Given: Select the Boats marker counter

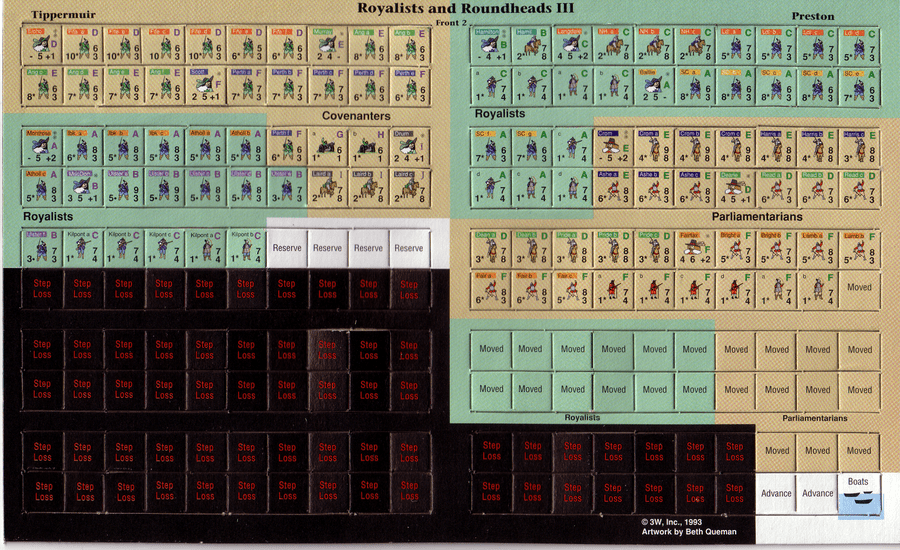Looking at the screenshot, I should (859, 493).
